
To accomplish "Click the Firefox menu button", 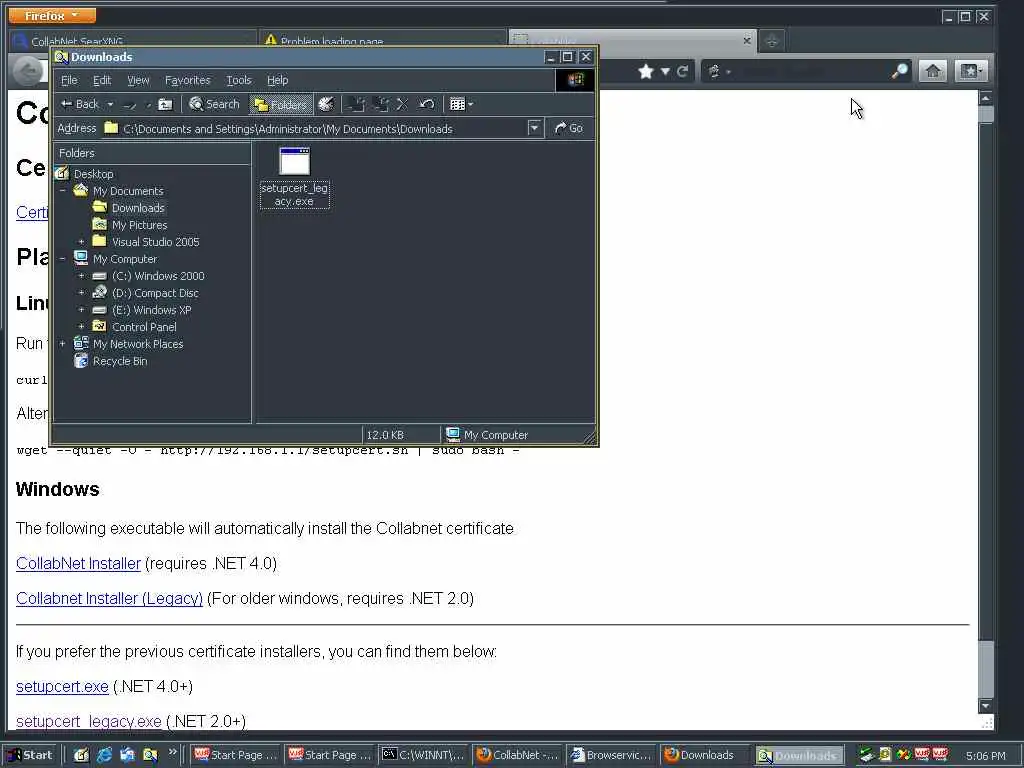I will [52, 15].
